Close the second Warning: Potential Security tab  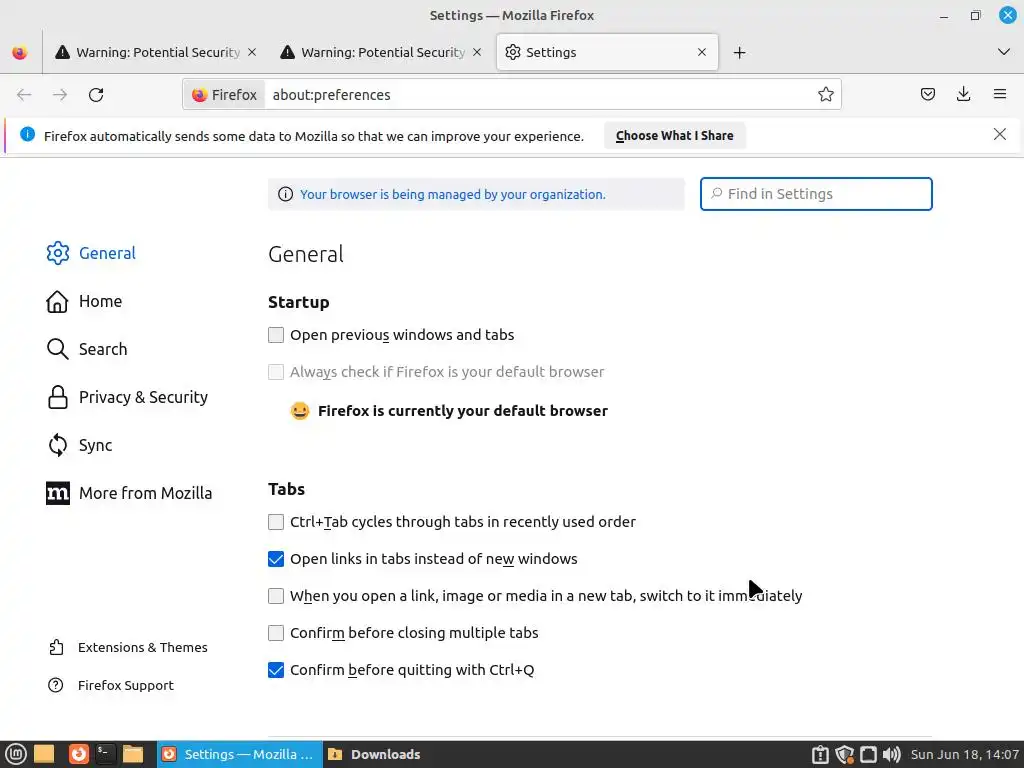[x=477, y=52]
